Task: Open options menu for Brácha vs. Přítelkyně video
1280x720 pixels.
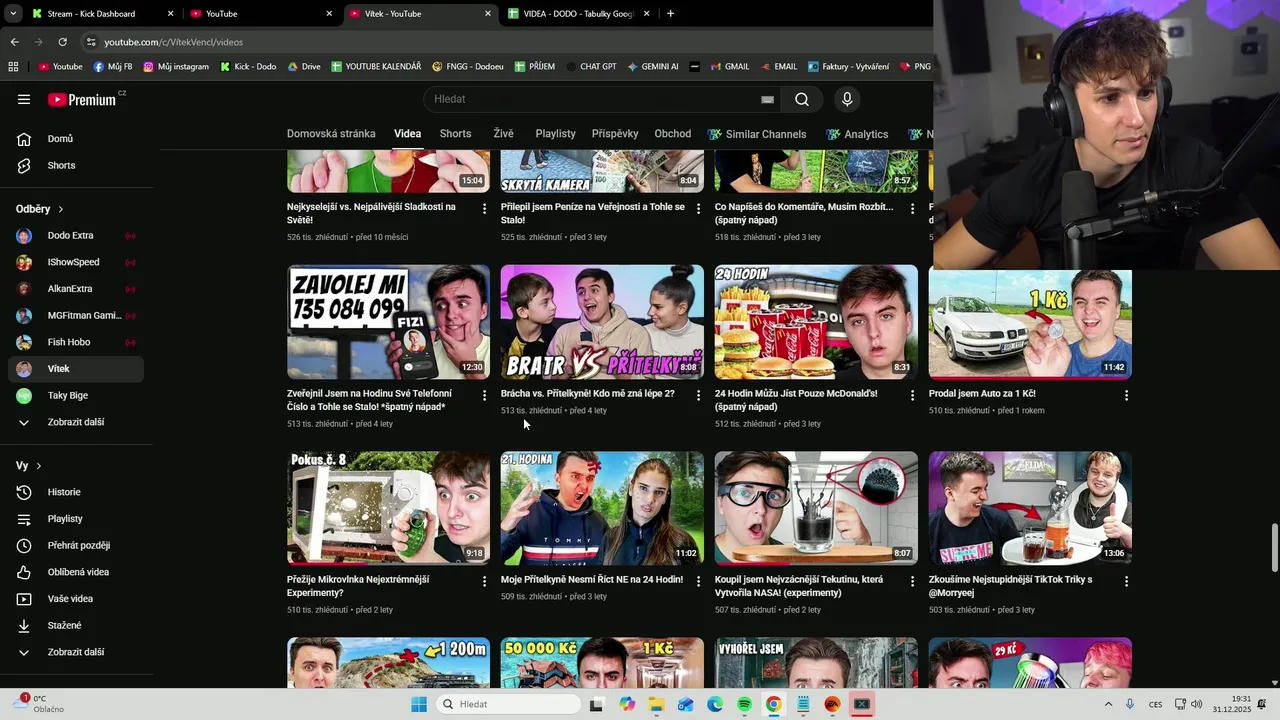Action: [x=698, y=395]
